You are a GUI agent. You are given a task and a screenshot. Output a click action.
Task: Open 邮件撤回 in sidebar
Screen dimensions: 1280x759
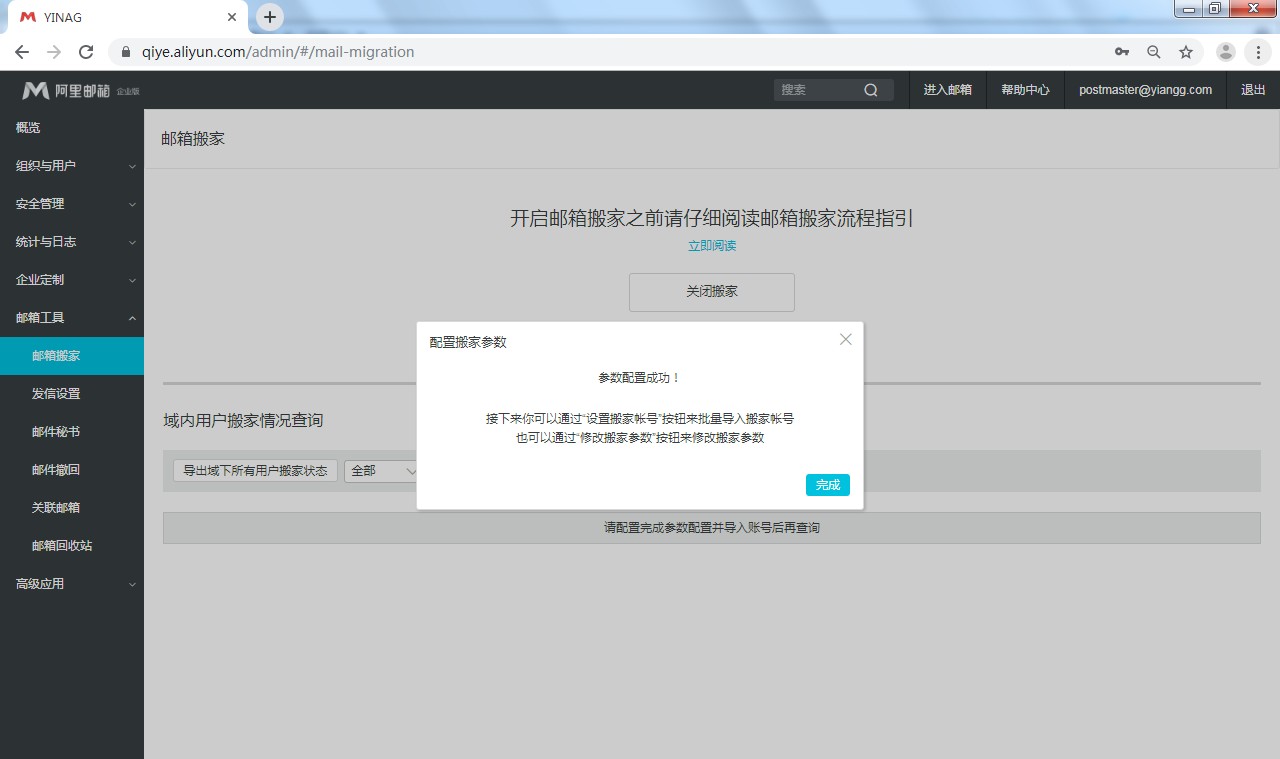tap(72, 470)
